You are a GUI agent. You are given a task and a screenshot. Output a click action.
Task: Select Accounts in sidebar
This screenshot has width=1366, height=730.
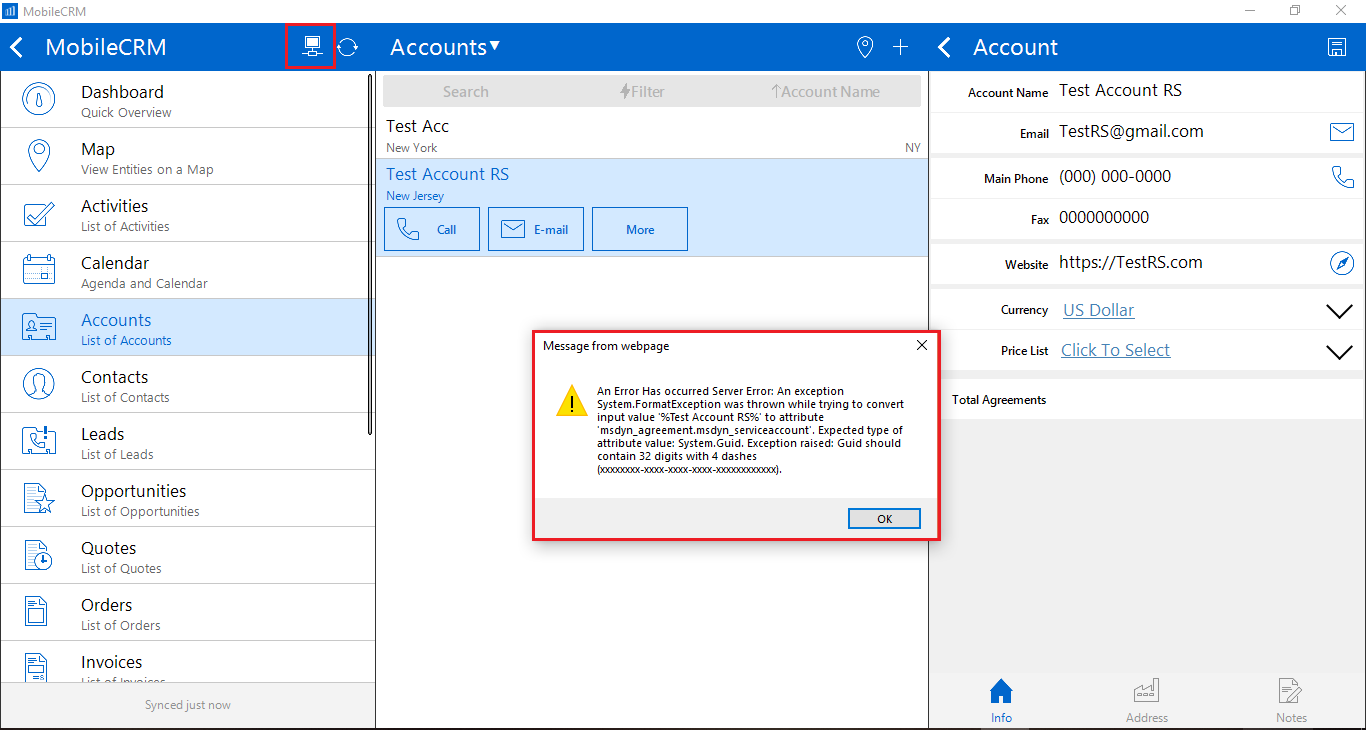click(x=187, y=328)
